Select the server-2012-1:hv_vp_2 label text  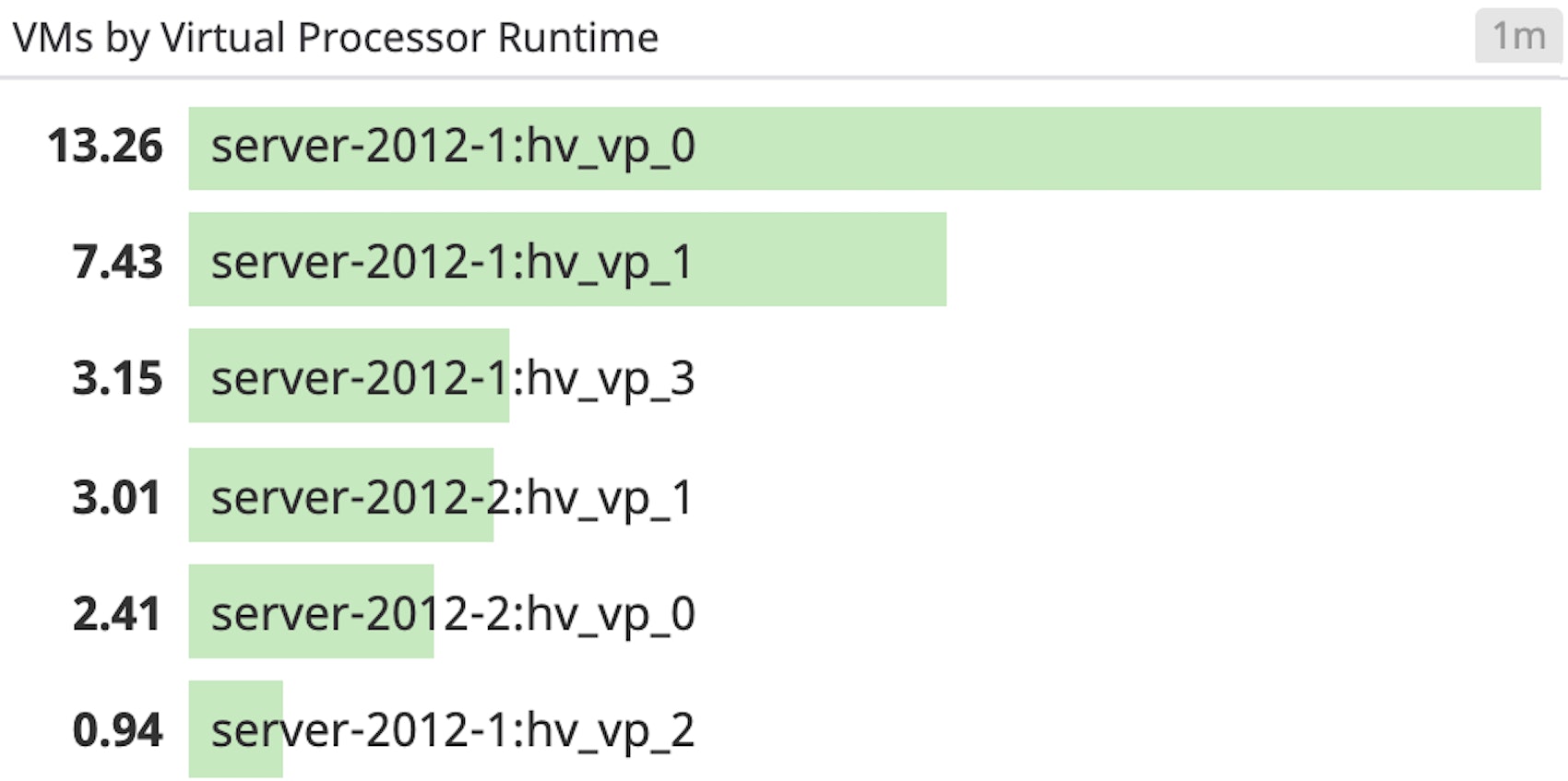[453, 730]
